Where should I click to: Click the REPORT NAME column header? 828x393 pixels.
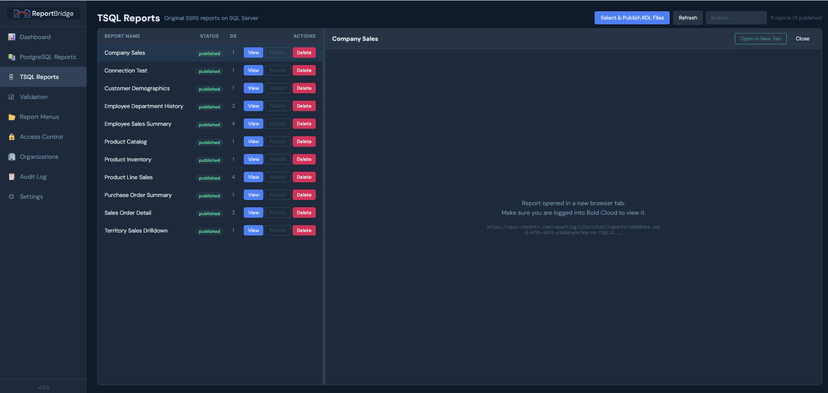[122, 36]
